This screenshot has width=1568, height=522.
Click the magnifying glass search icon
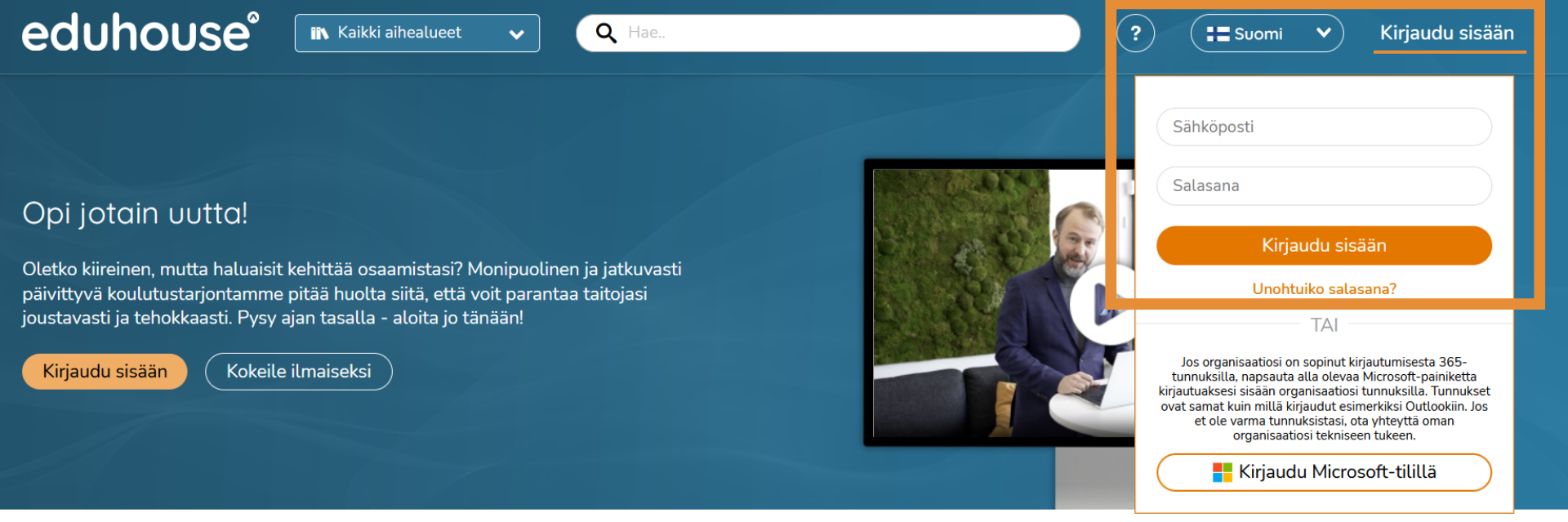point(606,33)
